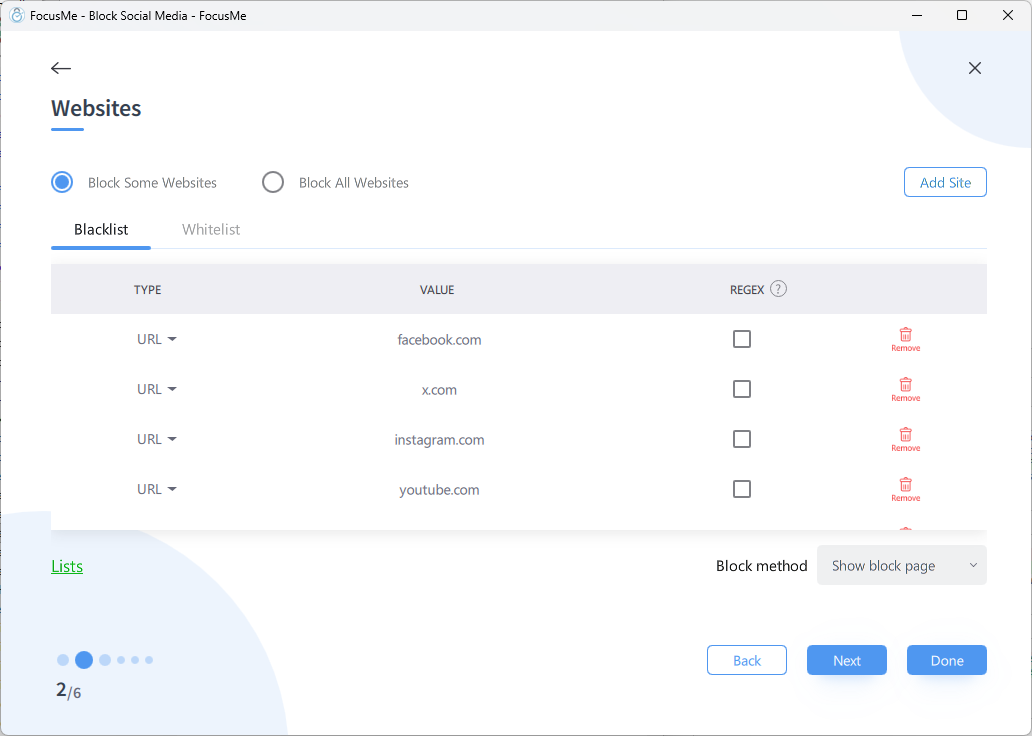Screen dimensions: 1032x736
Task: Change the type dropdown for instagram.com
Action: point(157,439)
